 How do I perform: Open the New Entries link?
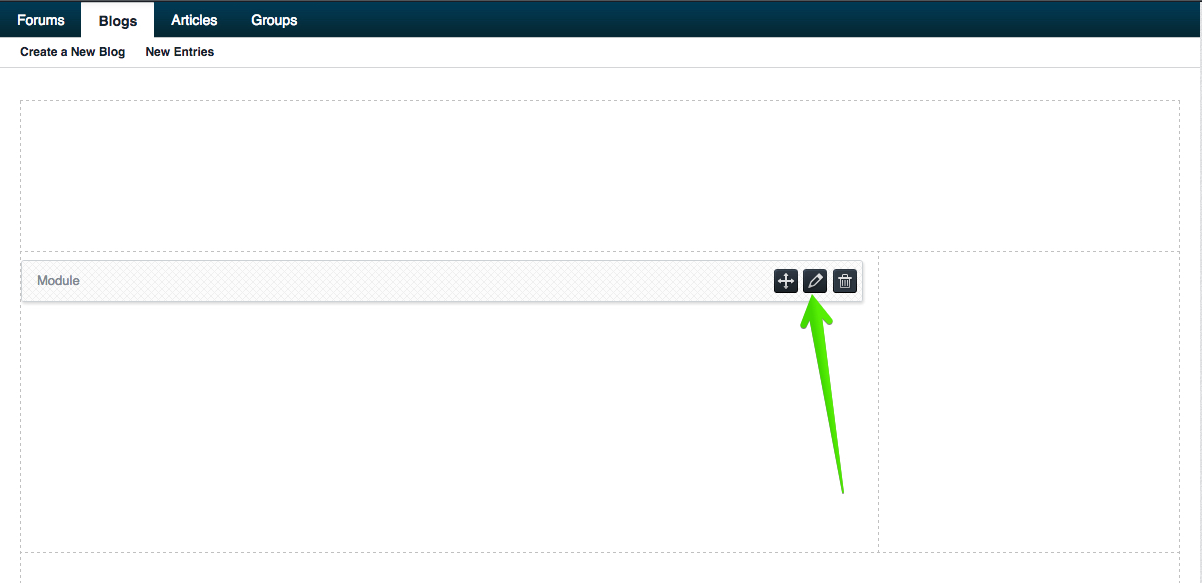coord(180,52)
